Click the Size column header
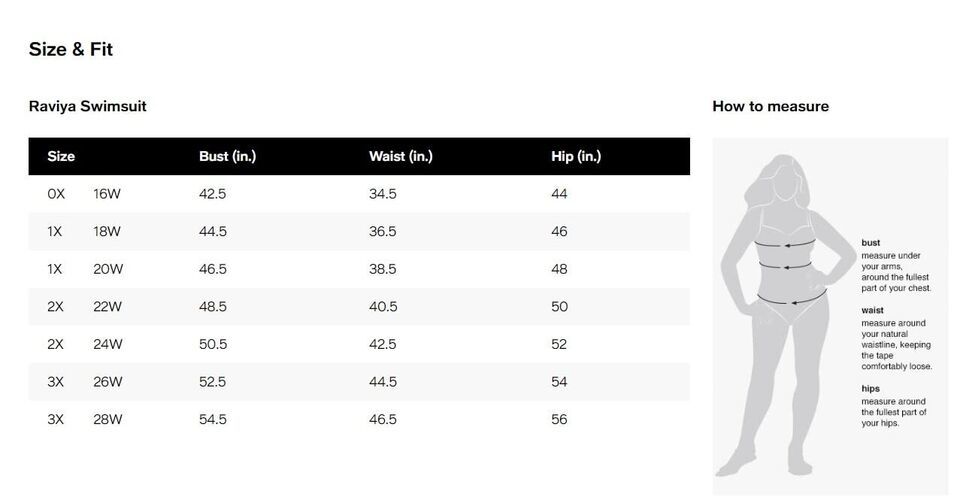The image size is (960, 500). coord(61,156)
